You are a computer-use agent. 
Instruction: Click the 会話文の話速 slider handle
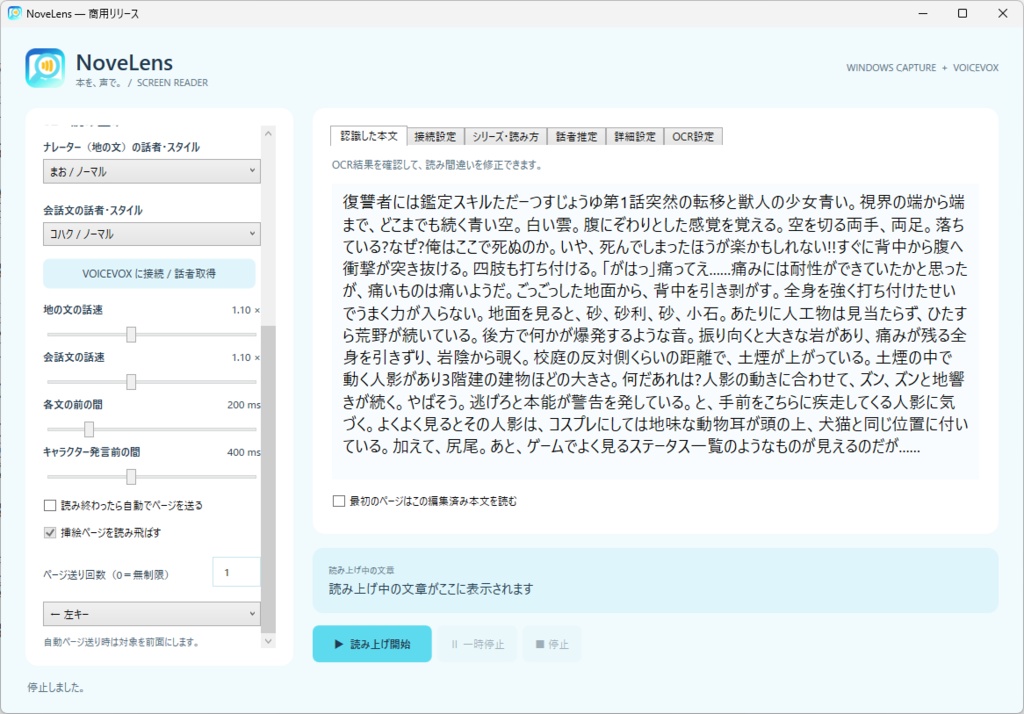pyautogui.click(x=131, y=381)
